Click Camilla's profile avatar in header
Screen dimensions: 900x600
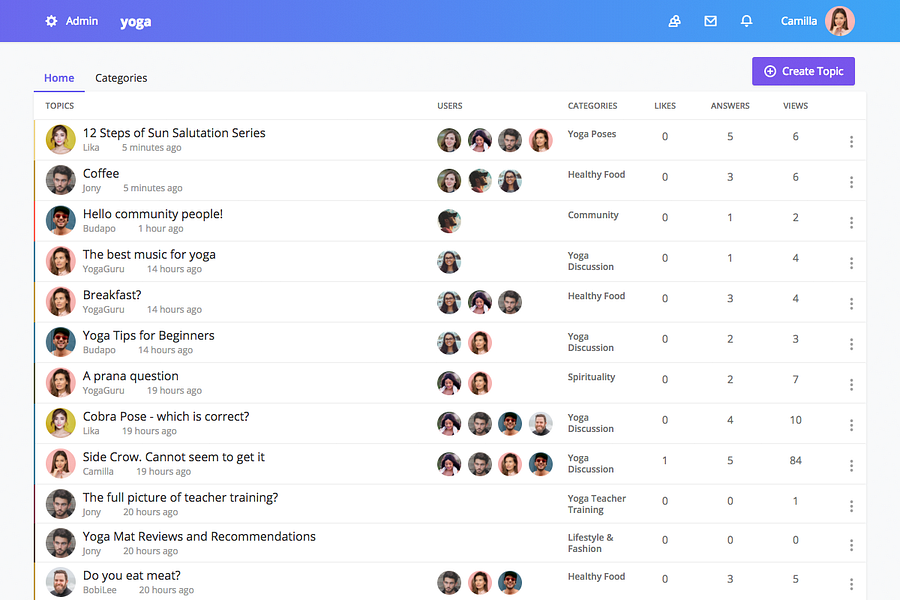(840, 21)
